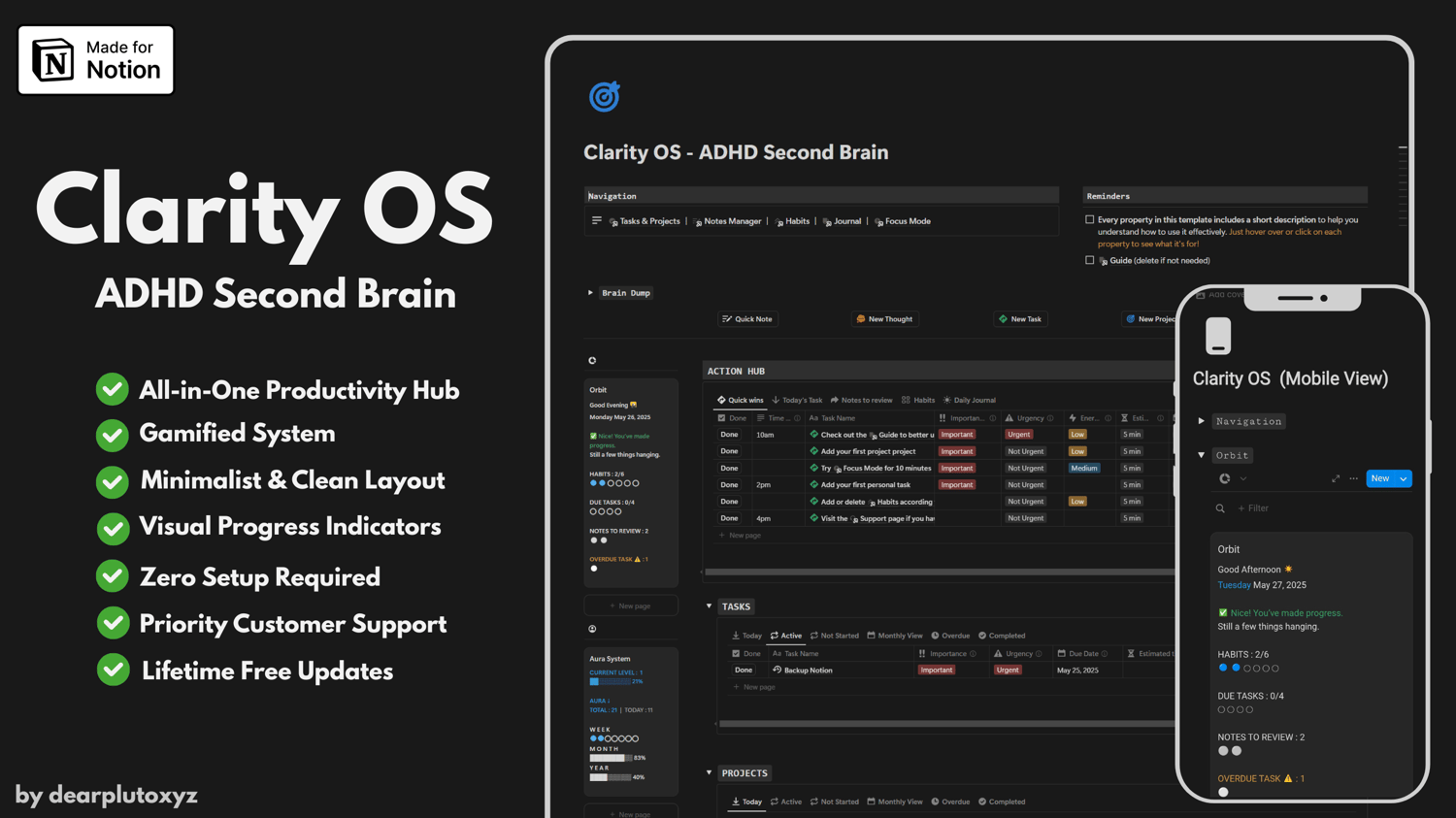1456x818 pixels.
Task: Collapse the TASKS section toggle
Action: (x=709, y=606)
